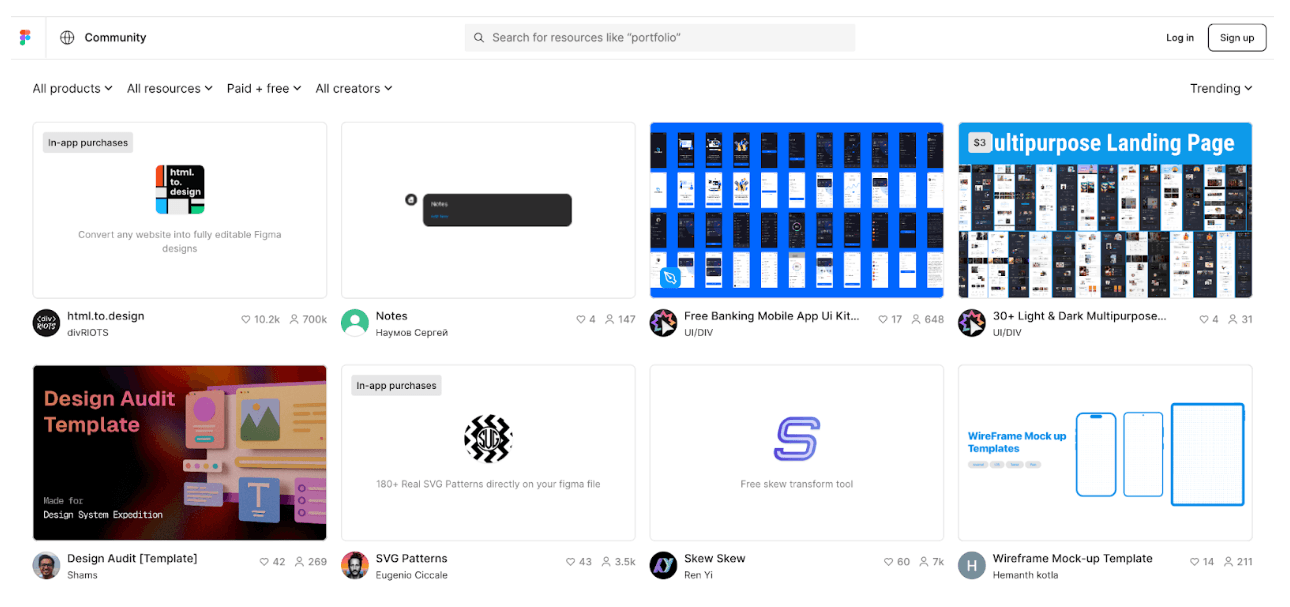Focus the resources search field
Screen dimensions: 1290x607
[660, 38]
